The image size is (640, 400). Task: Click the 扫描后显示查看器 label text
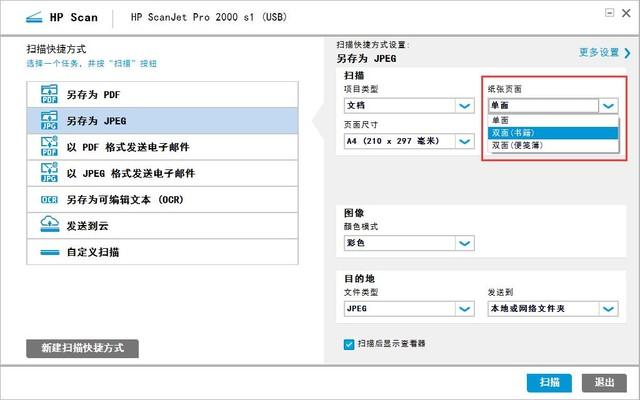391,344
